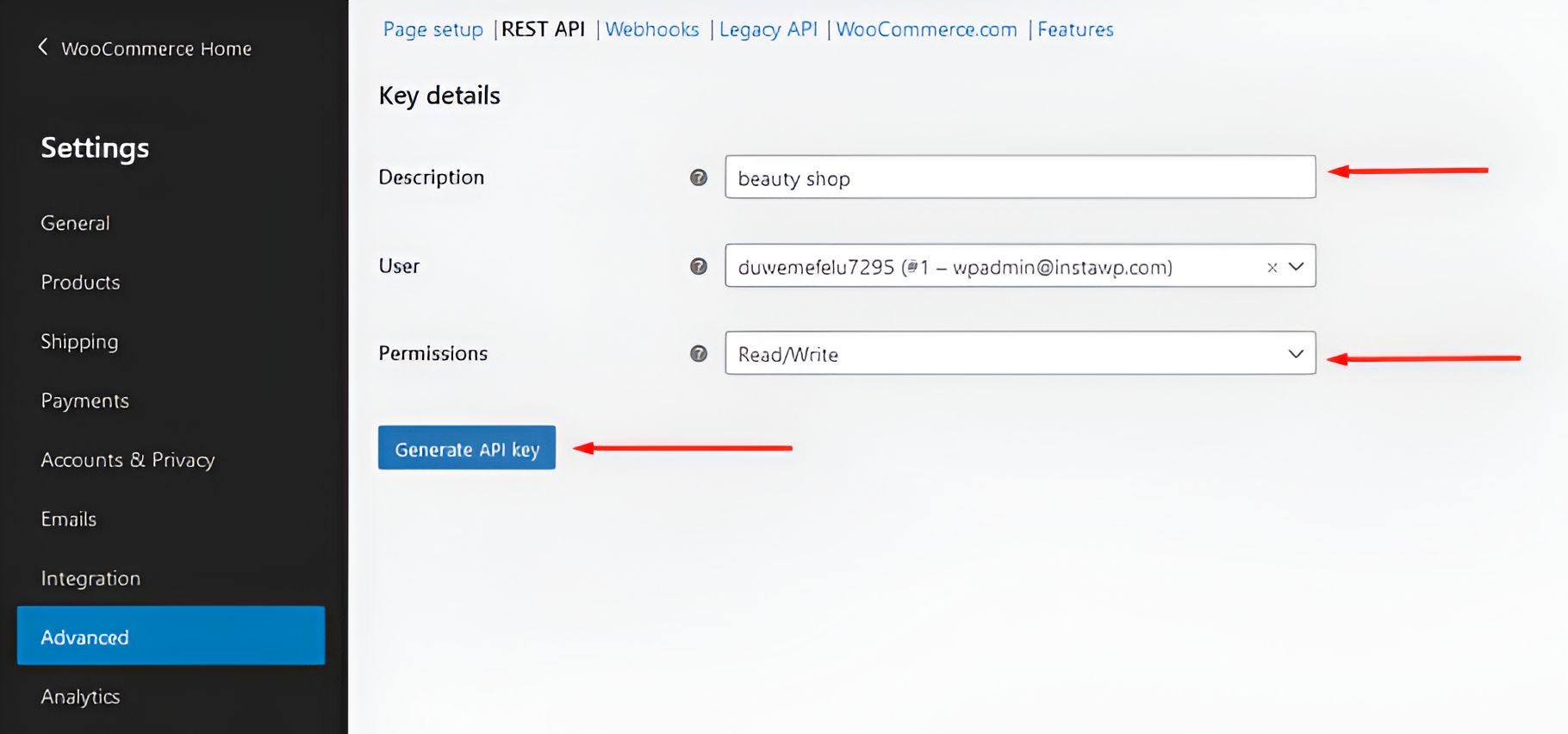Focus the Description text field

pyautogui.click(x=1019, y=177)
